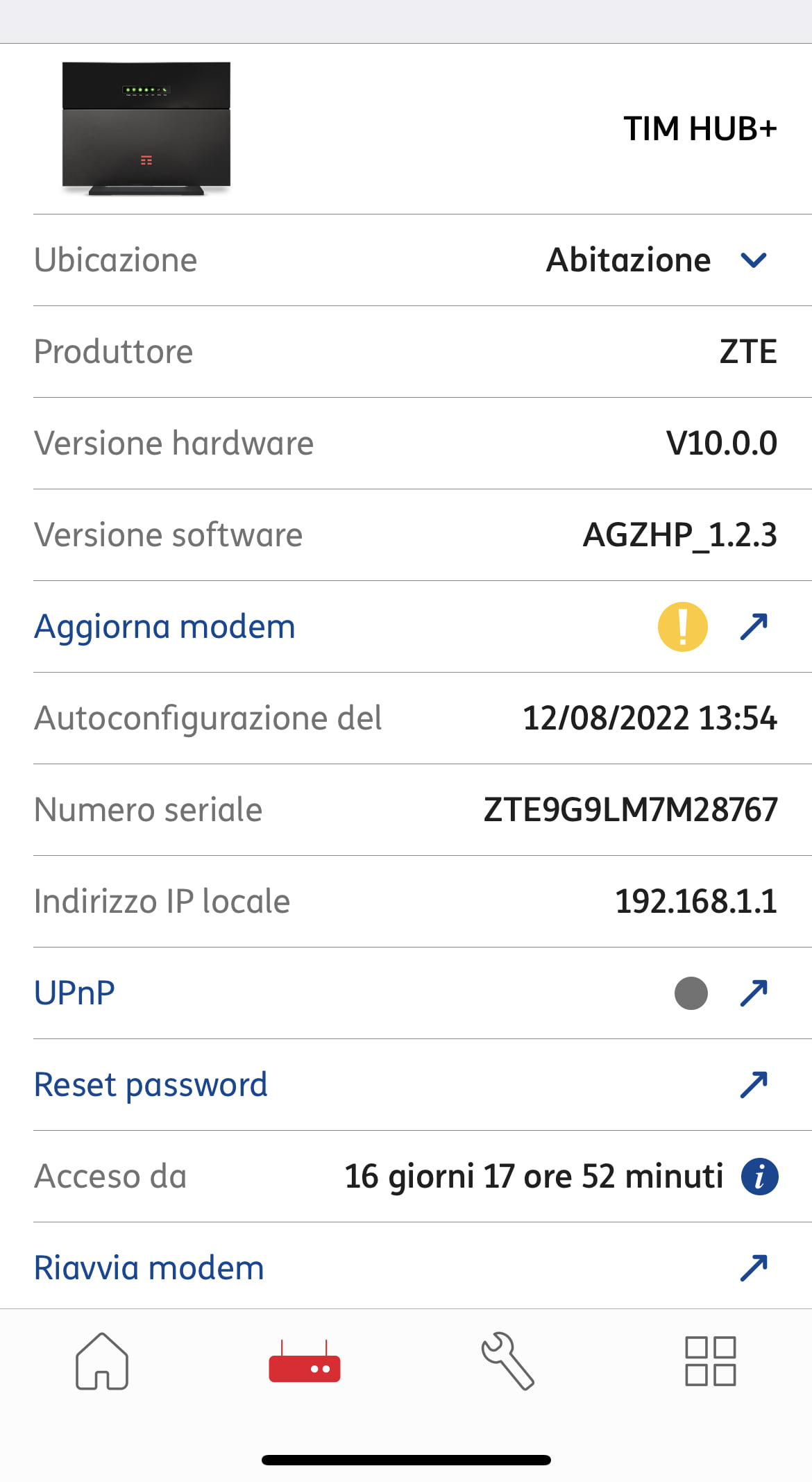The height and width of the screenshot is (1482, 812).
Task: Select the red modem tab icon
Action: tap(305, 1361)
